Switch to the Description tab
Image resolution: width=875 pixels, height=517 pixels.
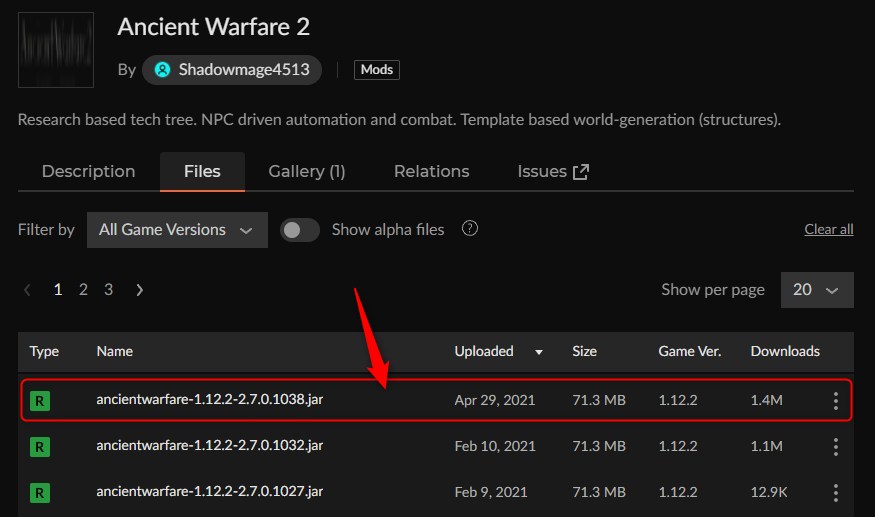(89, 171)
